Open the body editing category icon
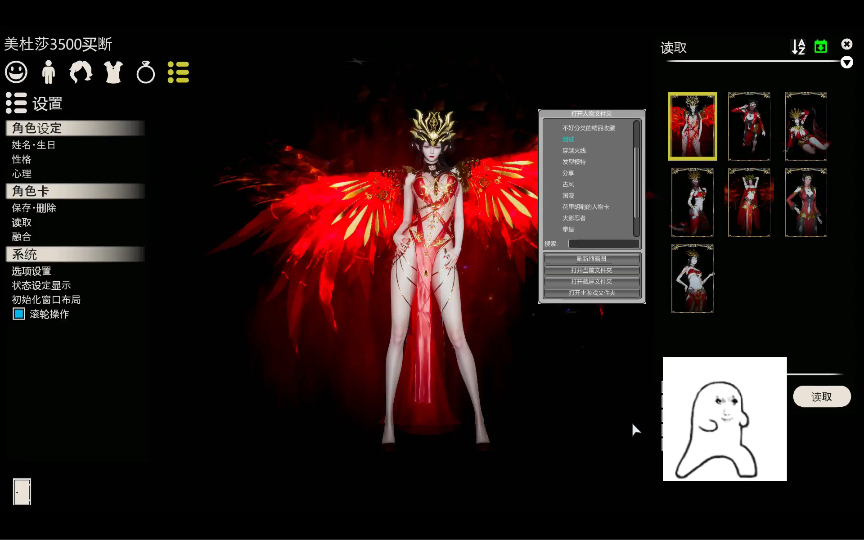Viewport: 864px width, 540px height. 48,72
